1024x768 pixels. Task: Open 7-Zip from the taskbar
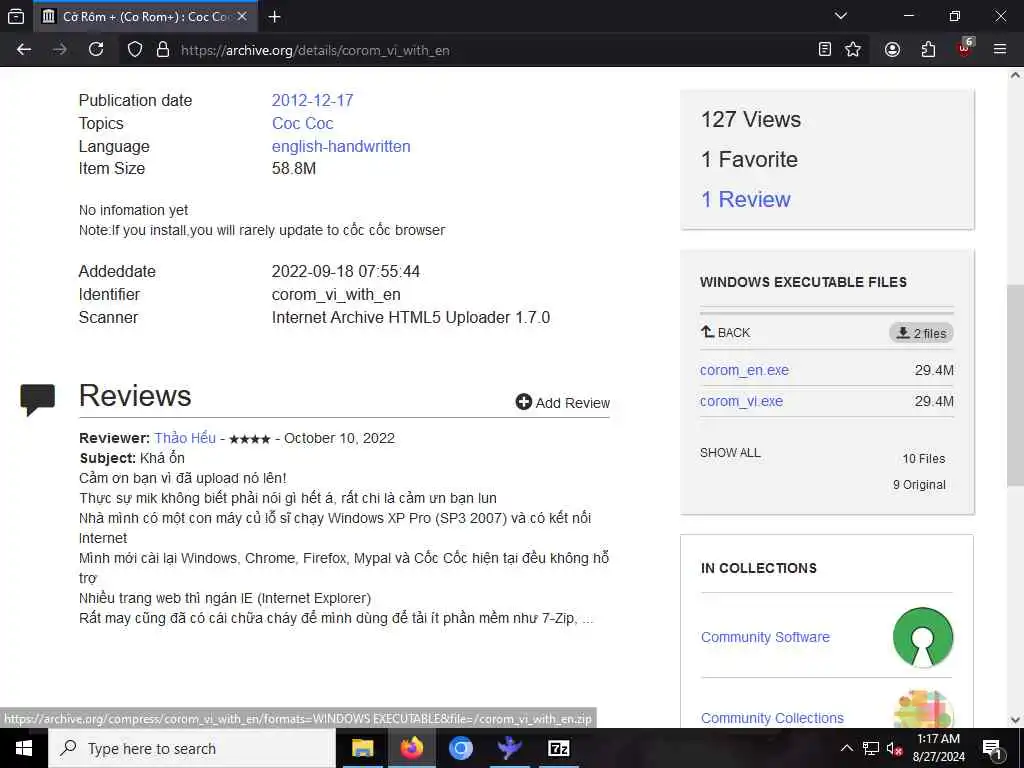point(558,748)
